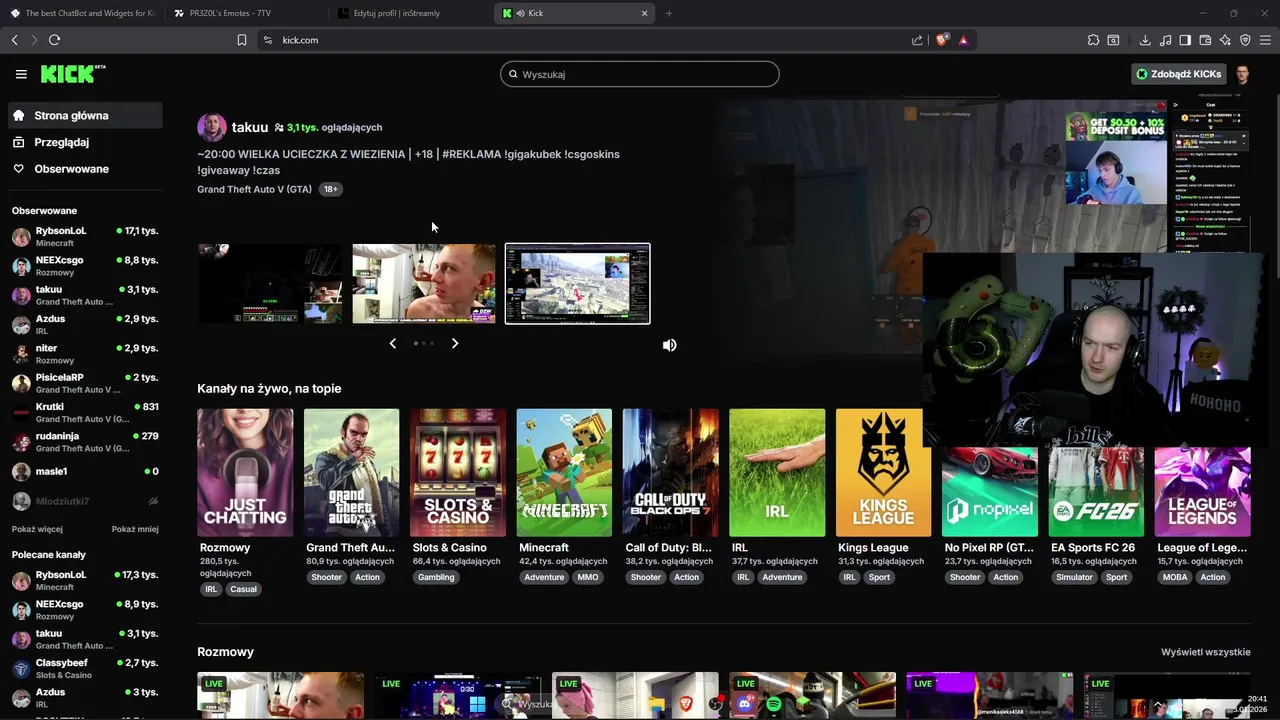Switch to Edytuj profil inStreamly tab
The width and height of the screenshot is (1280, 720).
(x=410, y=13)
